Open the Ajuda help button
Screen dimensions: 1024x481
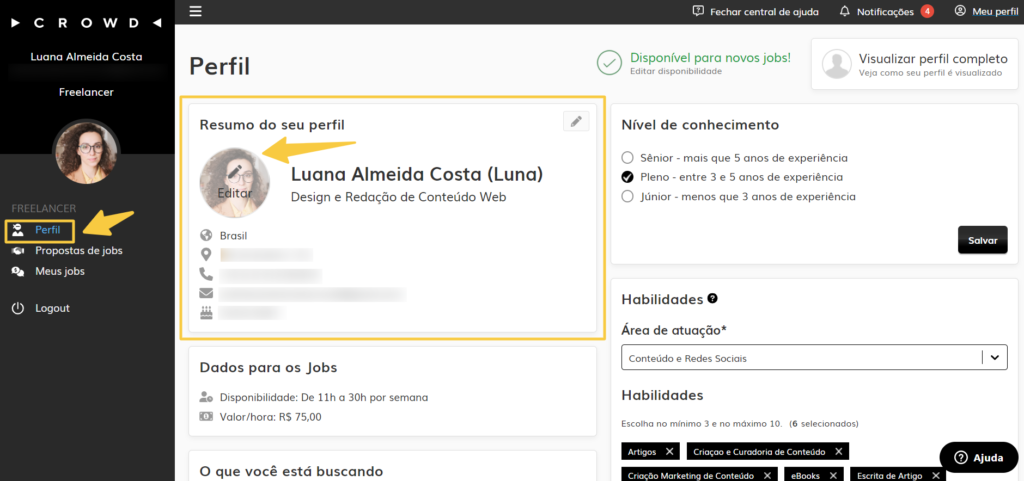tap(978, 458)
